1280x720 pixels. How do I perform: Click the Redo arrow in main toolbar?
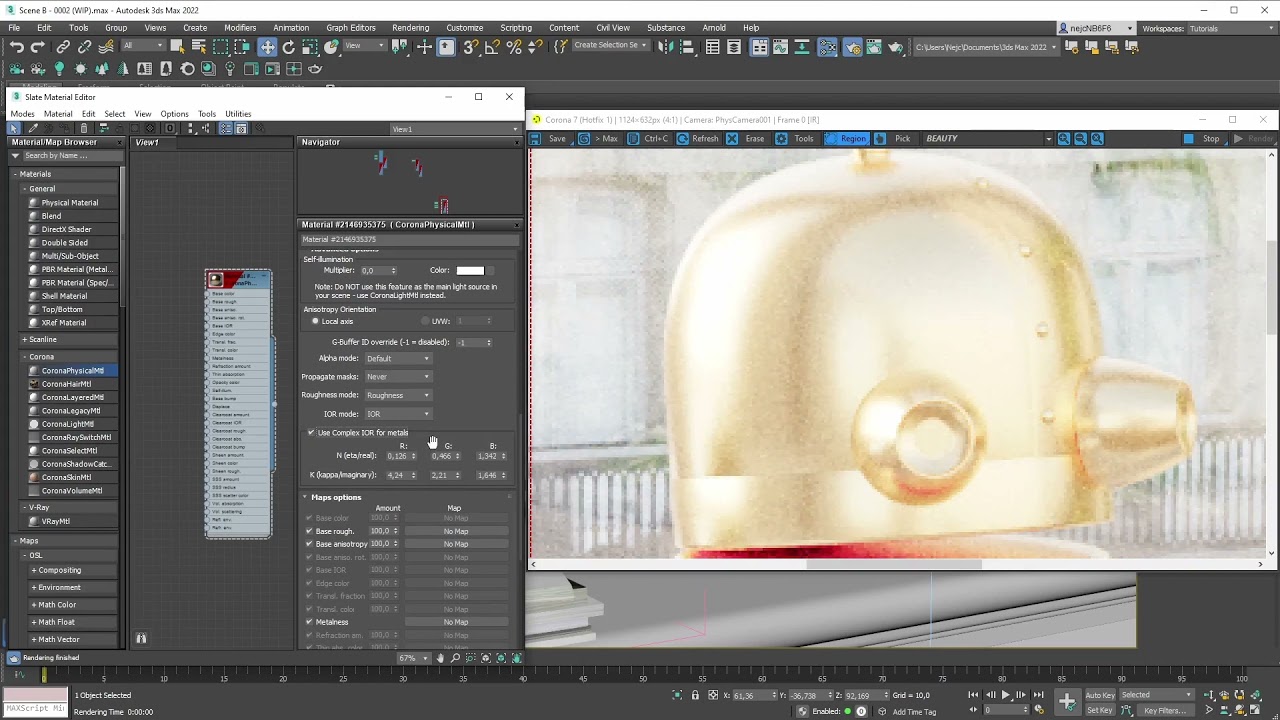coord(37,47)
